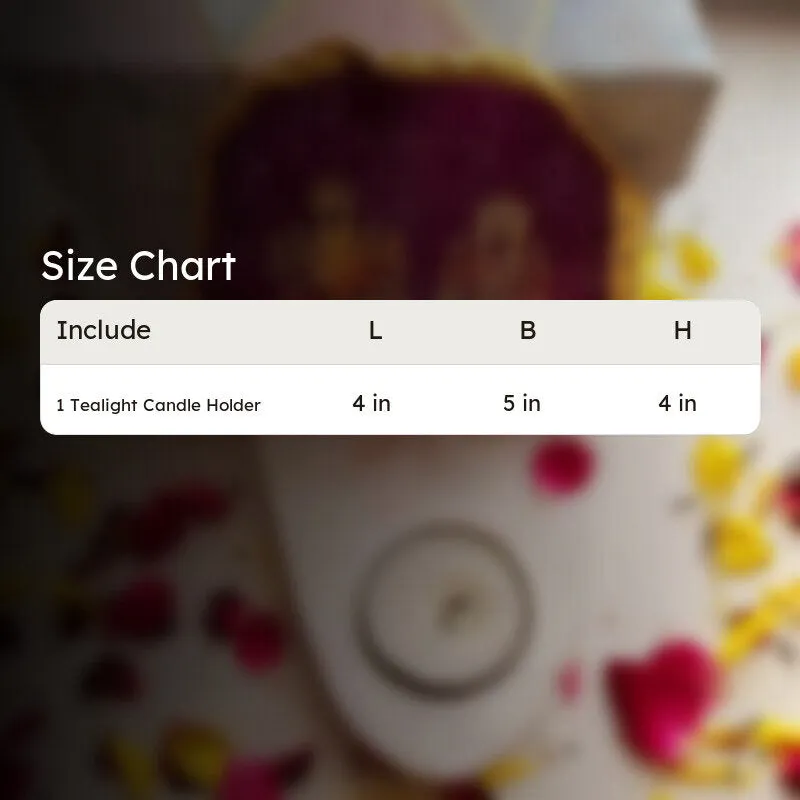The width and height of the screenshot is (800, 800).
Task: Click the blurred tealight candle in background
Action: pos(444,610)
